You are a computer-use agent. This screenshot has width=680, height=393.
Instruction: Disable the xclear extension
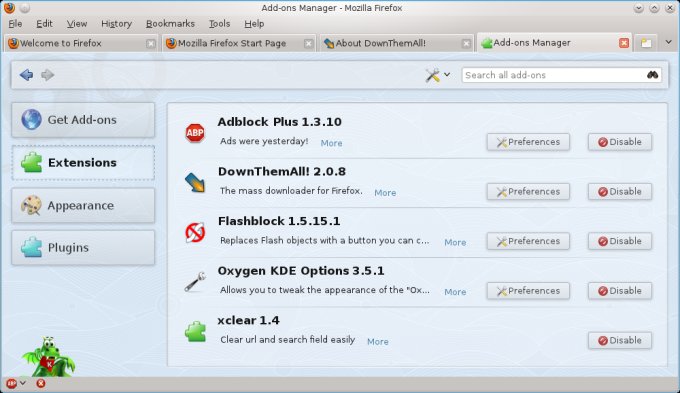point(620,340)
